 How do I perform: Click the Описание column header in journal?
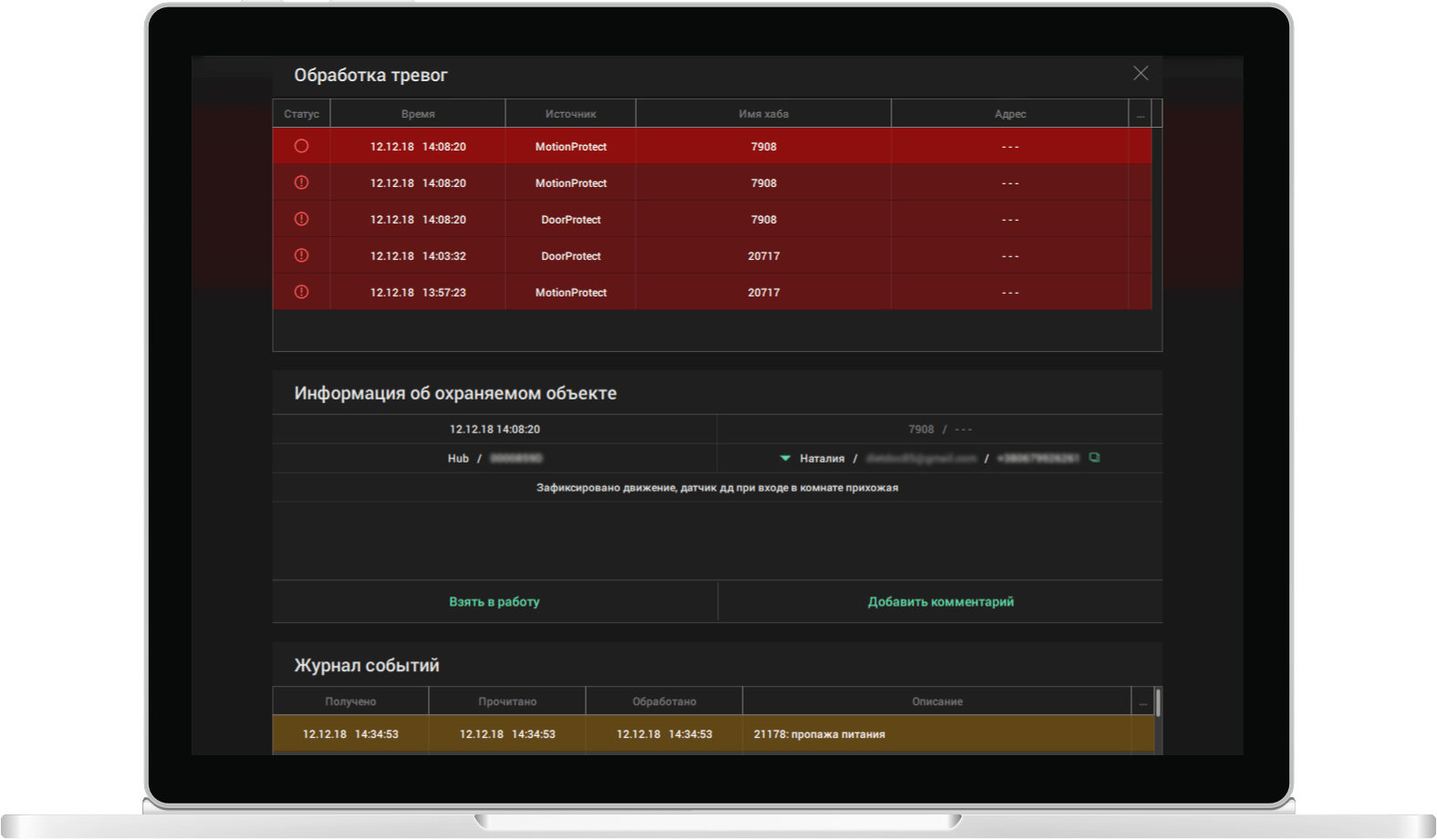937,701
